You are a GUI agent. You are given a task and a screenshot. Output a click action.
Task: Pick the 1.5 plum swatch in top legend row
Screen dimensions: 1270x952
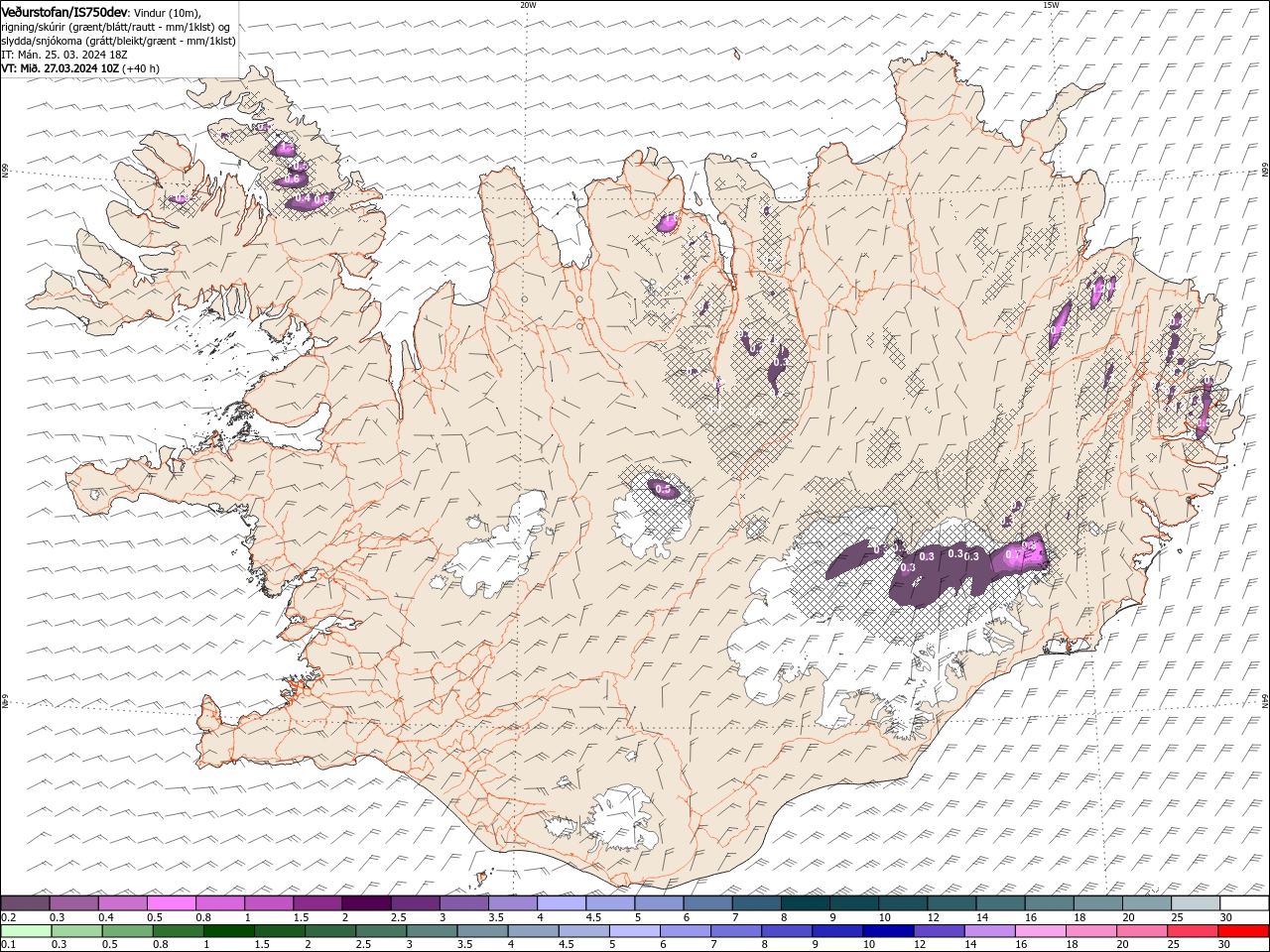(x=317, y=903)
